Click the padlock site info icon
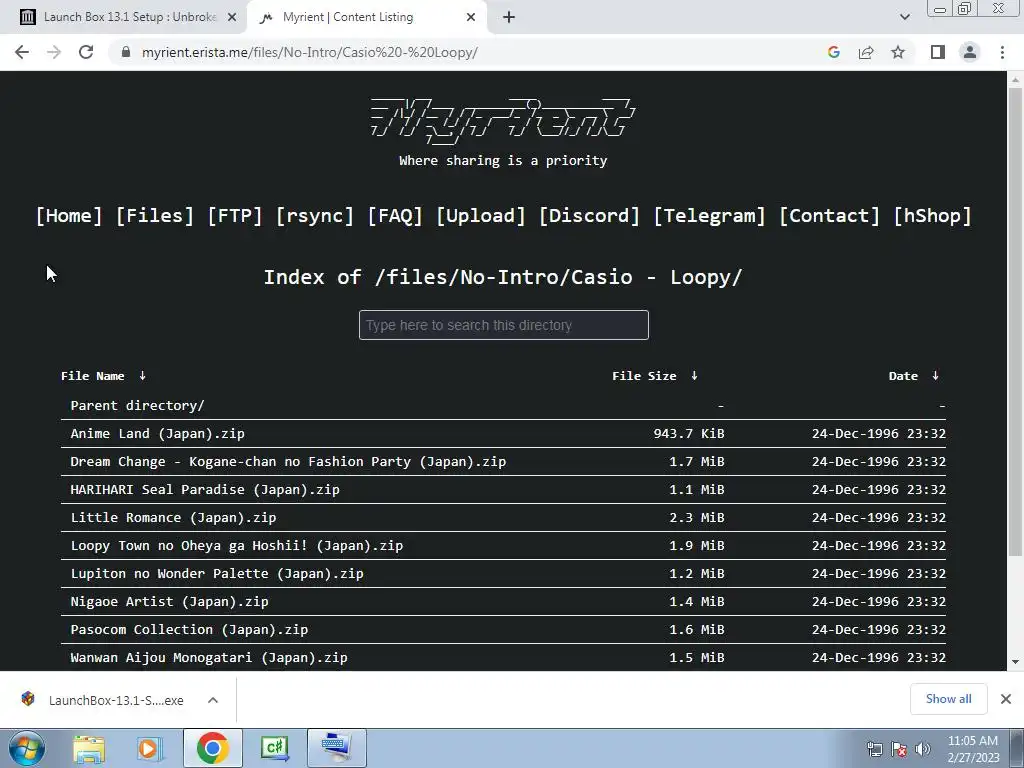Viewport: 1024px width, 768px height. coord(126,52)
